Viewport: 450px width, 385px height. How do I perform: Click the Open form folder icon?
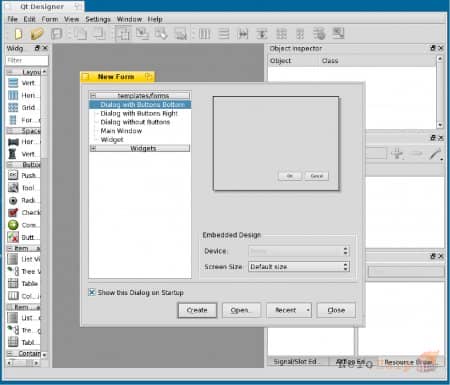[37, 34]
